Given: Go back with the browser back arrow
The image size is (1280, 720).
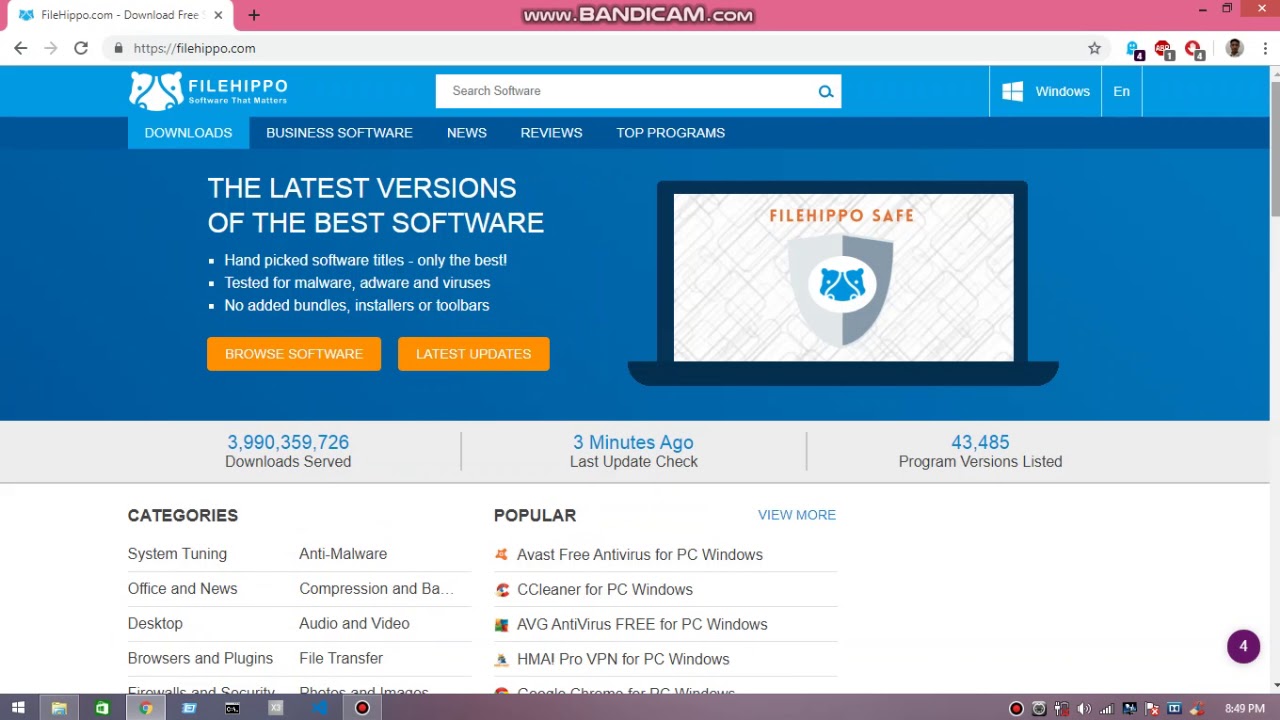Looking at the screenshot, I should pos(20,48).
